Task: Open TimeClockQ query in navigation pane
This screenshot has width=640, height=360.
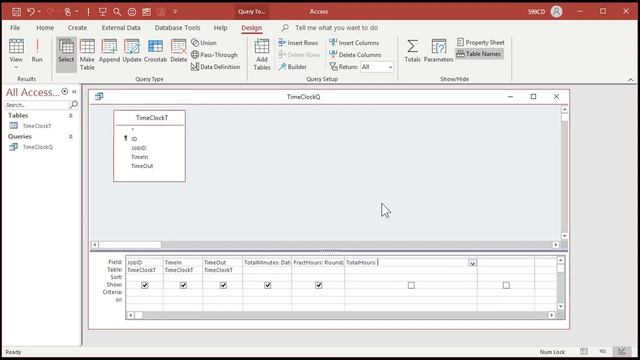Action: pyautogui.click(x=38, y=147)
